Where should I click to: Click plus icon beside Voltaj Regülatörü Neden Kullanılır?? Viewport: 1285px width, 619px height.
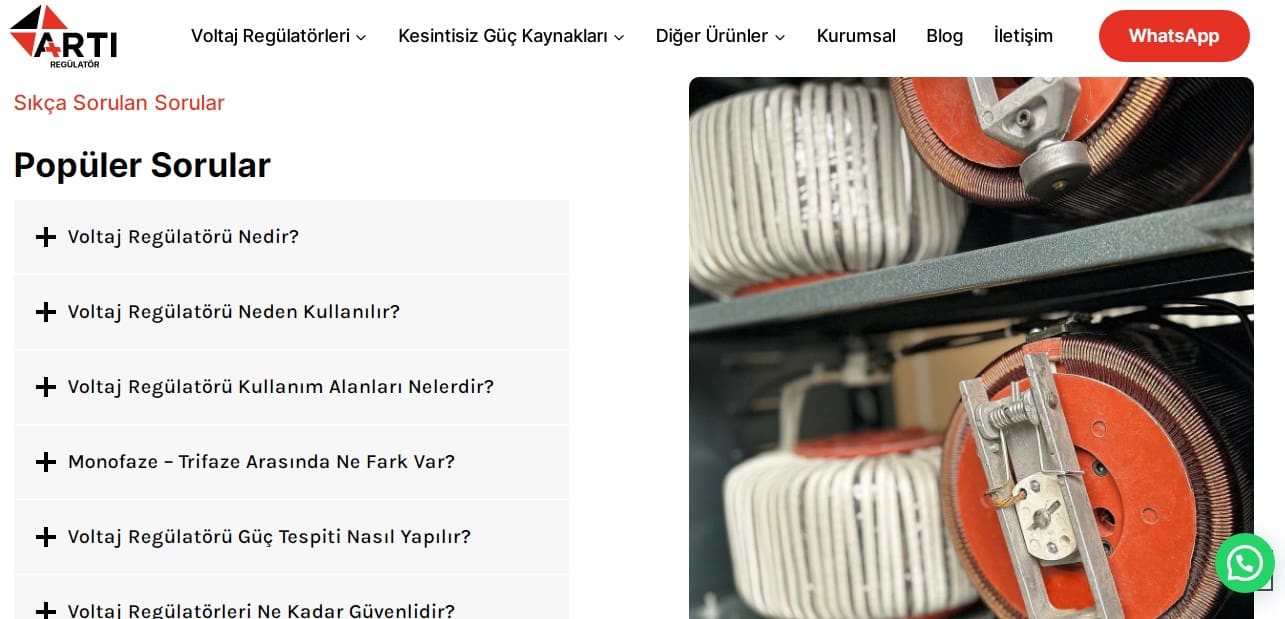tap(46, 312)
